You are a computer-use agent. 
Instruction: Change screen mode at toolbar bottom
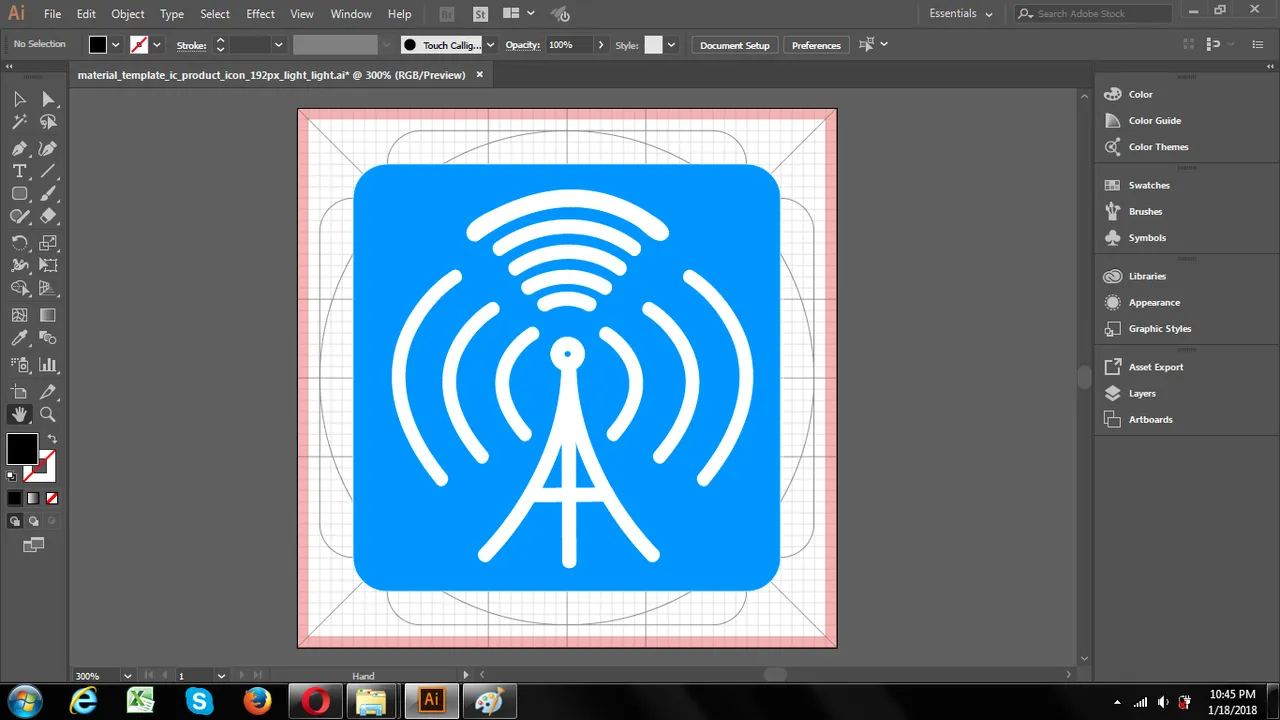coord(34,545)
